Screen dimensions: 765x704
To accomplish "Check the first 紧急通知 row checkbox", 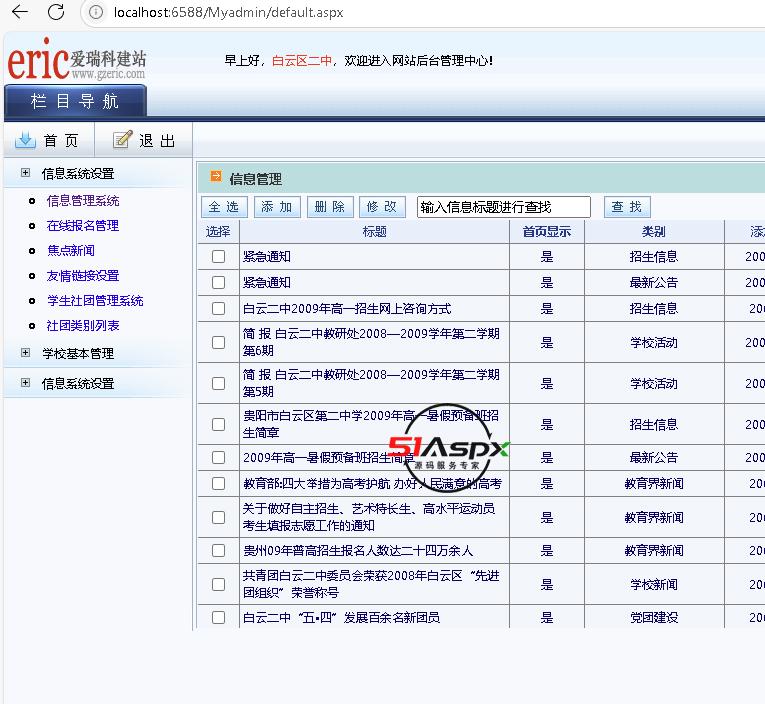I will tap(218, 257).
